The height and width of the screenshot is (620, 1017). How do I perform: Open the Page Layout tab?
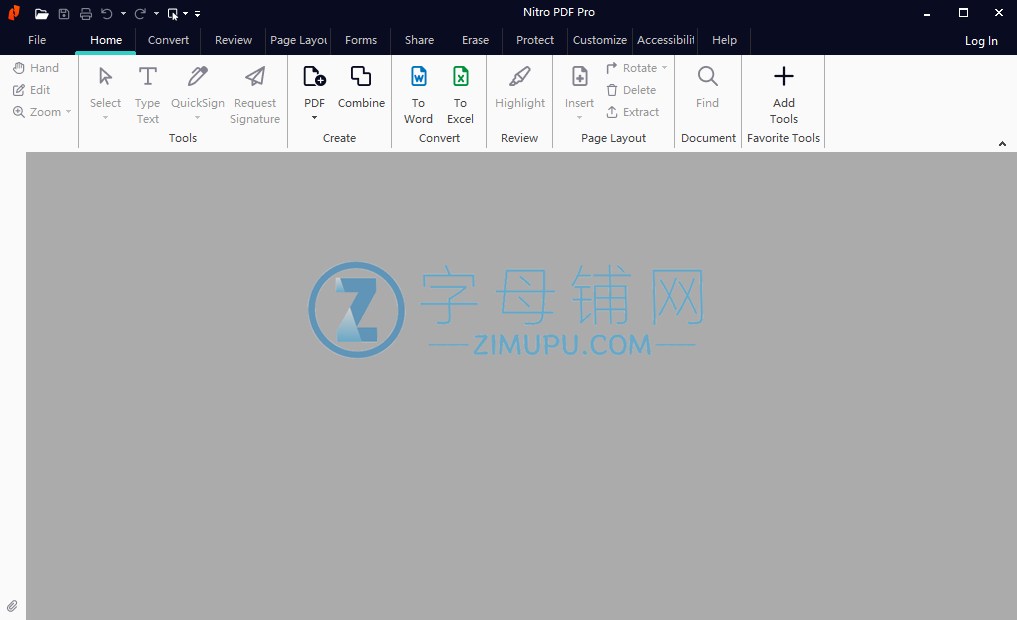(298, 40)
